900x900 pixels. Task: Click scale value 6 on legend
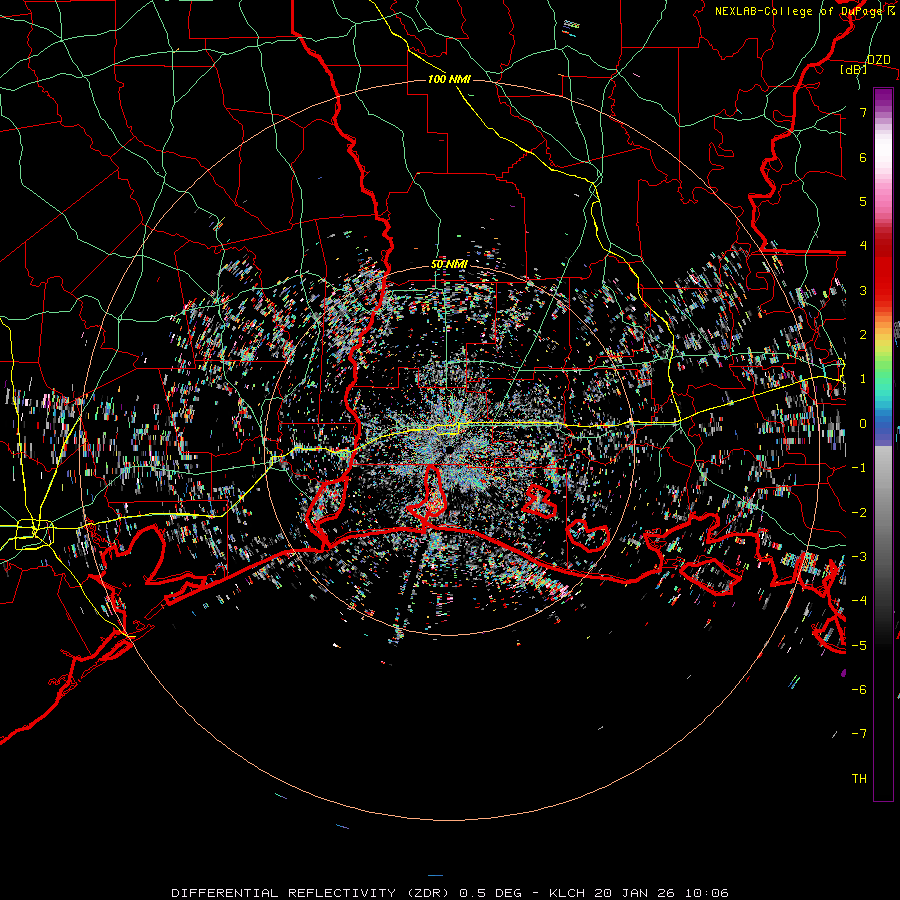(x=863, y=157)
